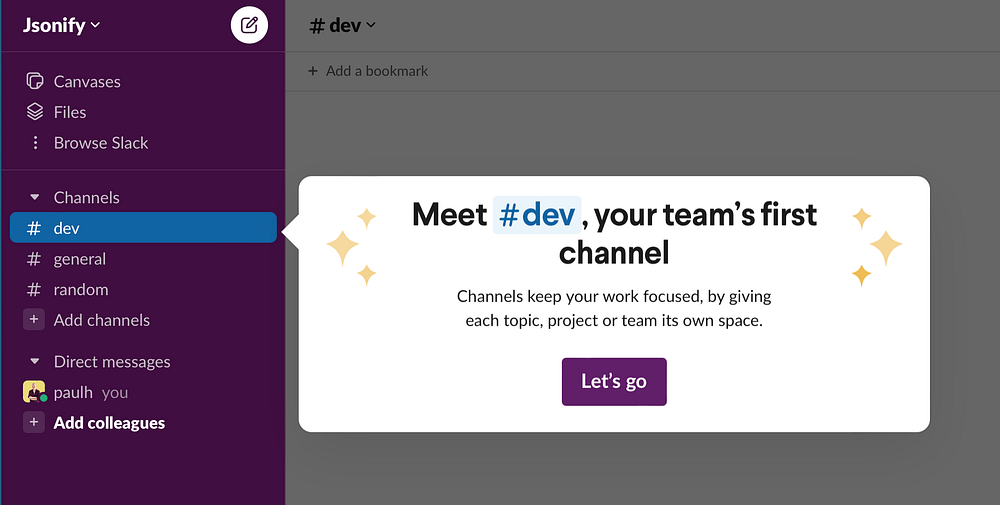Click the plus icon beside Add colleagues
The height and width of the screenshot is (505, 1000).
pos(34,423)
